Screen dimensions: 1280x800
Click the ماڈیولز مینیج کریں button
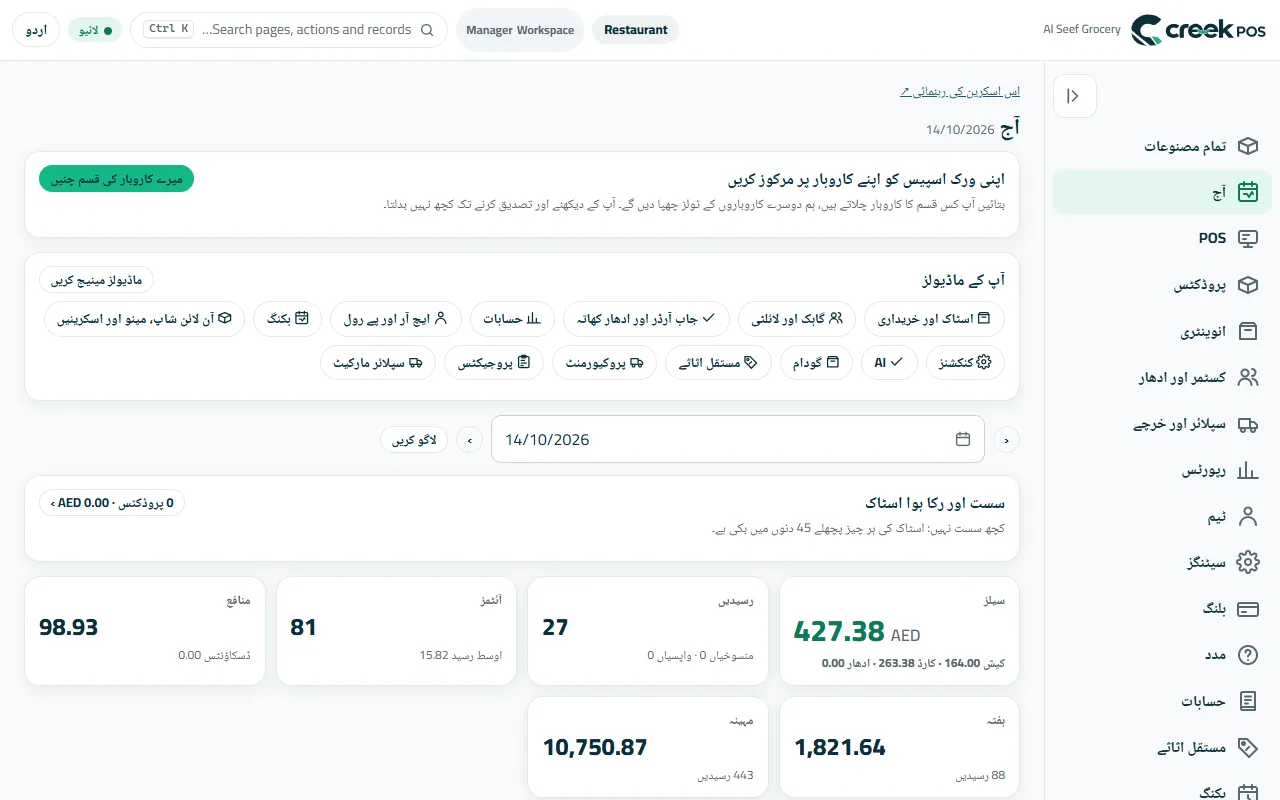(x=97, y=280)
